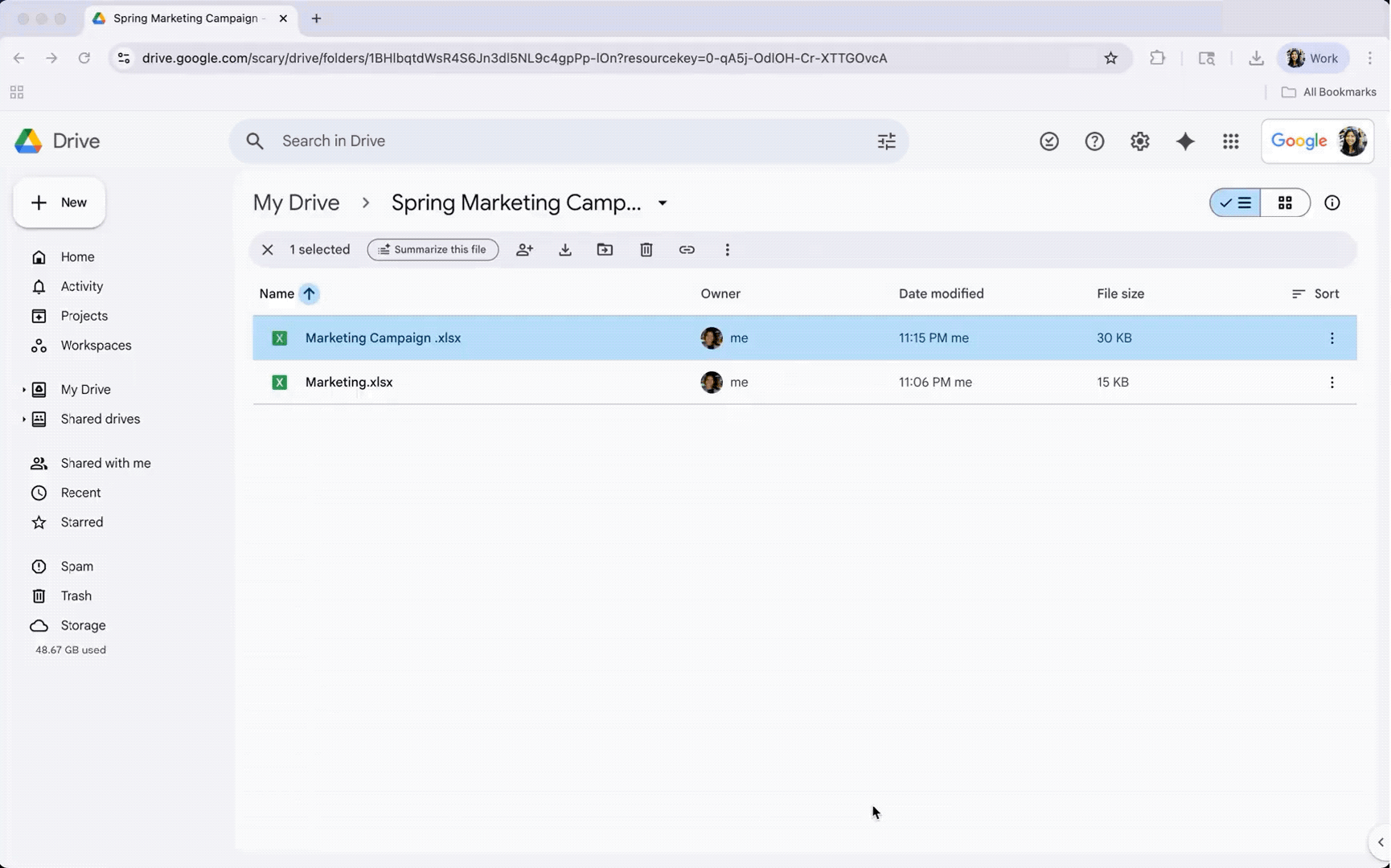Expand Shared drives in the sidebar
This screenshot has height=868, width=1391.
(x=23, y=419)
